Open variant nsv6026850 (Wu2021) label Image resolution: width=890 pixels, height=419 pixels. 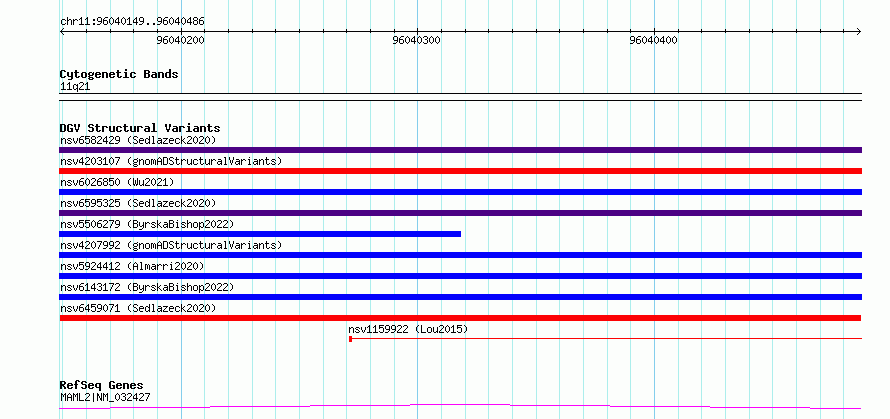pyautogui.click(x=117, y=182)
